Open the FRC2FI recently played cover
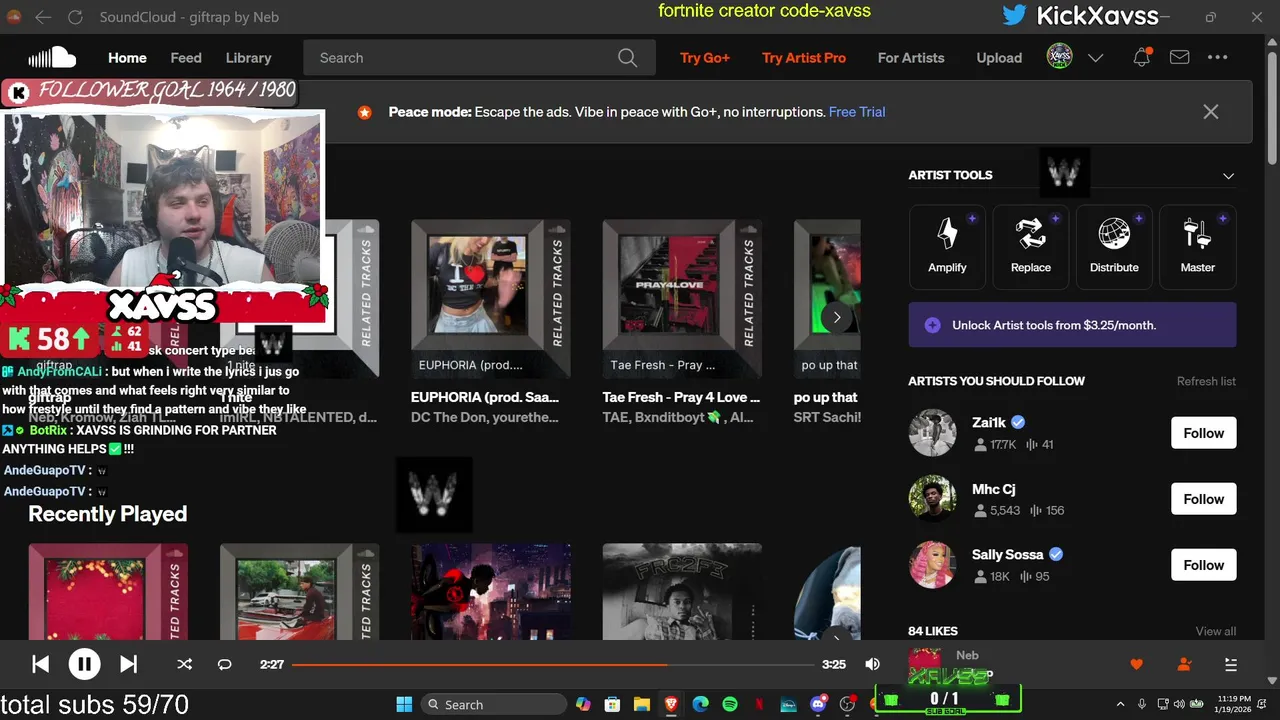Viewport: 1280px width, 720px height. coord(682,592)
